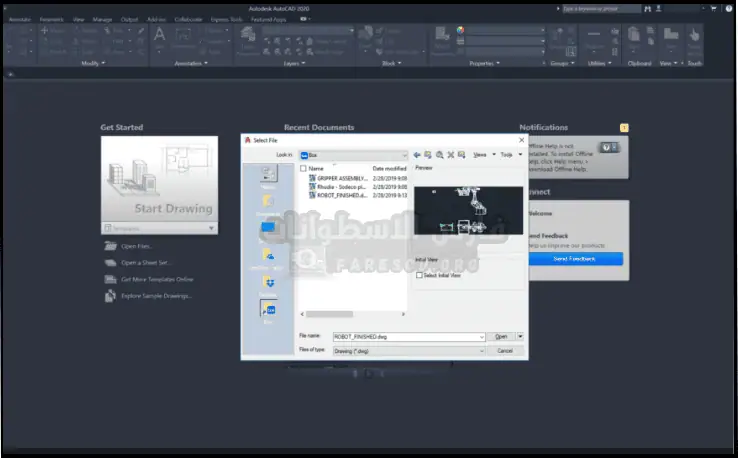Click Create New Folder icon in Select File
Image resolution: width=738 pixels, height=458 pixels.
point(462,155)
